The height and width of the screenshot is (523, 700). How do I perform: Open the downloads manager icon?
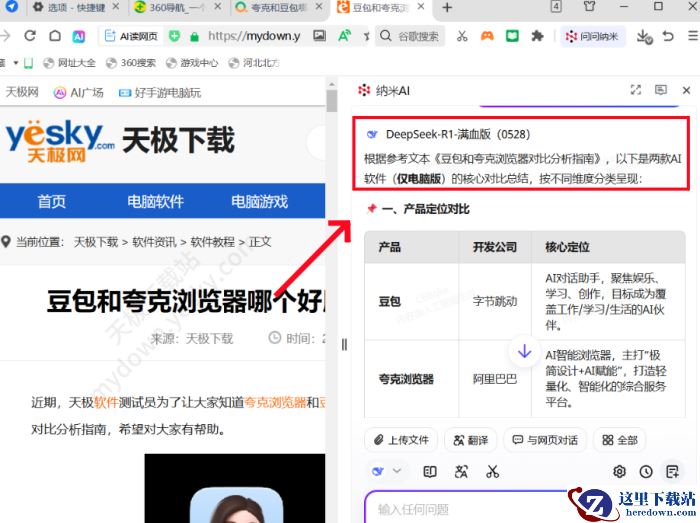pos(644,37)
